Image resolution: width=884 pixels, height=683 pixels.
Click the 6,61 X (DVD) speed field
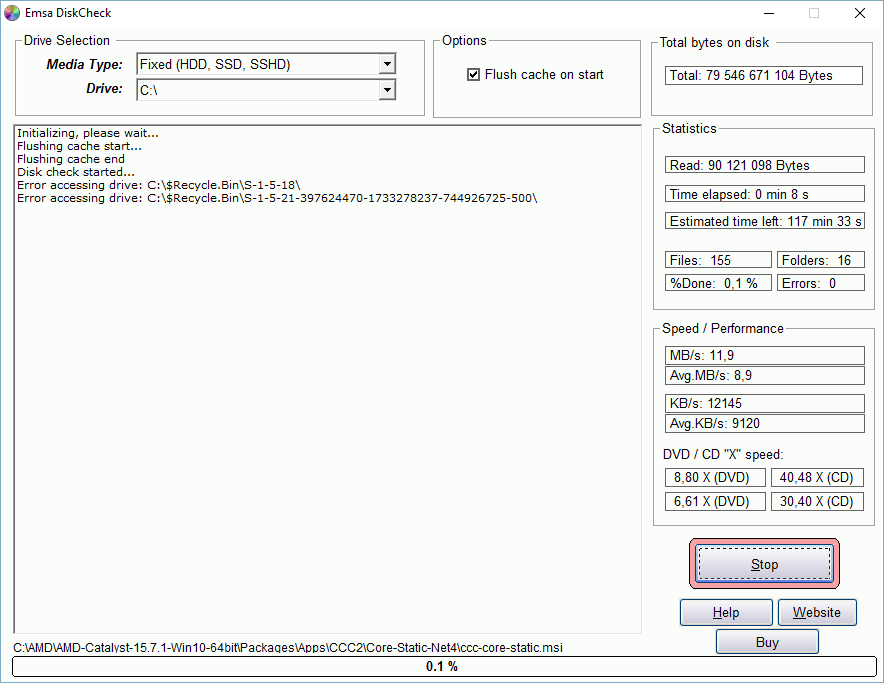click(x=715, y=501)
